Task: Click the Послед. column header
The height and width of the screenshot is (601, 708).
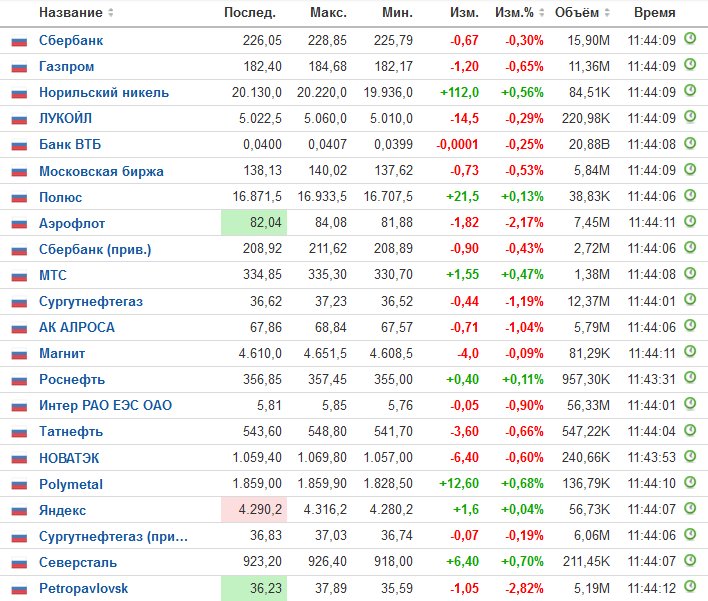Action: click(250, 13)
